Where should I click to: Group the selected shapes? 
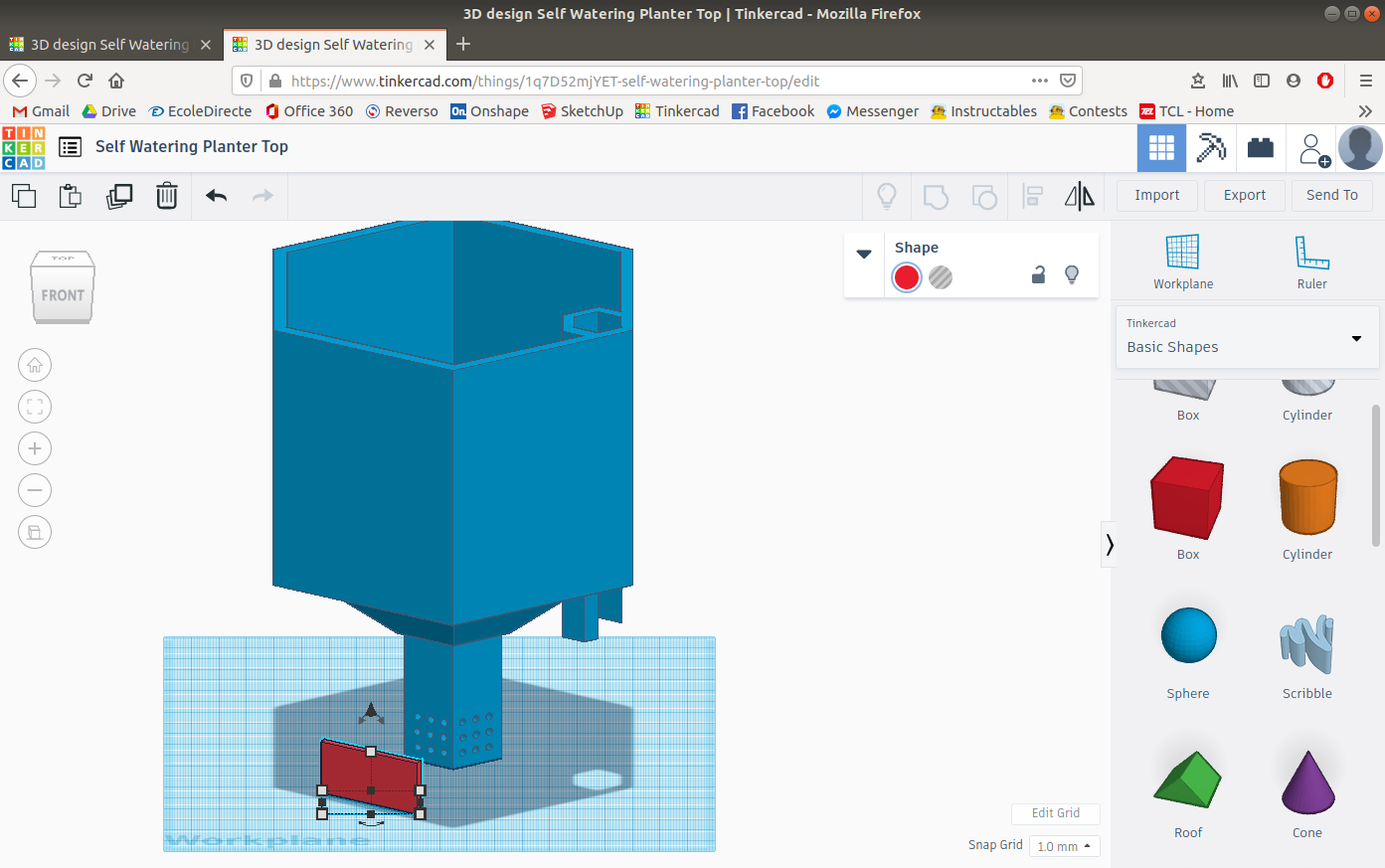click(936, 196)
